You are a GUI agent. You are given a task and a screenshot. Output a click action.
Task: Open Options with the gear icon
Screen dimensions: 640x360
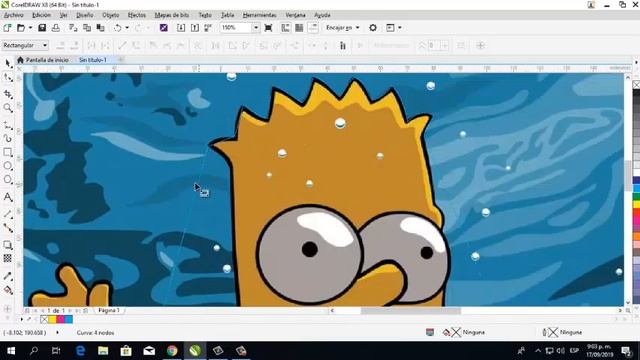[373, 28]
